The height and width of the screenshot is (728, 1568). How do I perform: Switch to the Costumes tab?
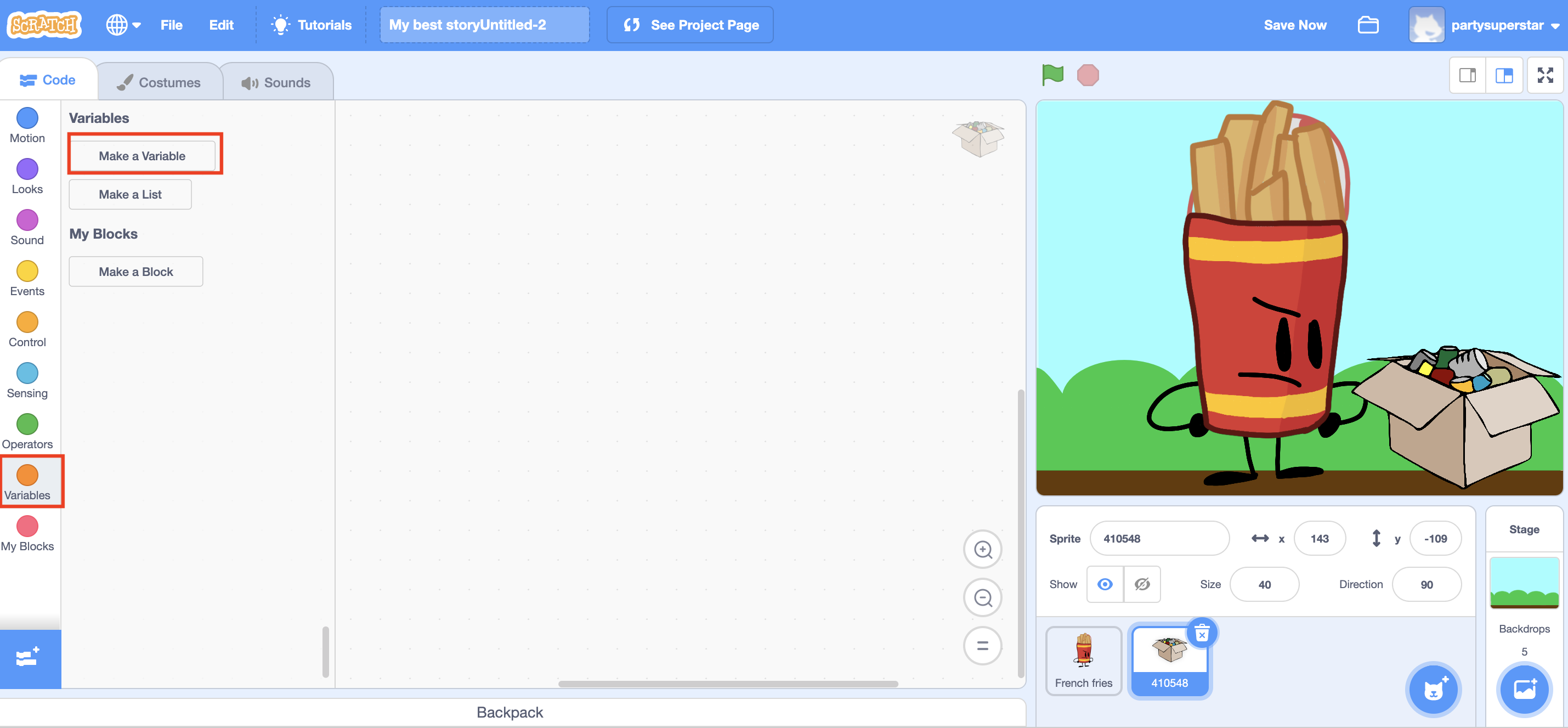click(159, 82)
